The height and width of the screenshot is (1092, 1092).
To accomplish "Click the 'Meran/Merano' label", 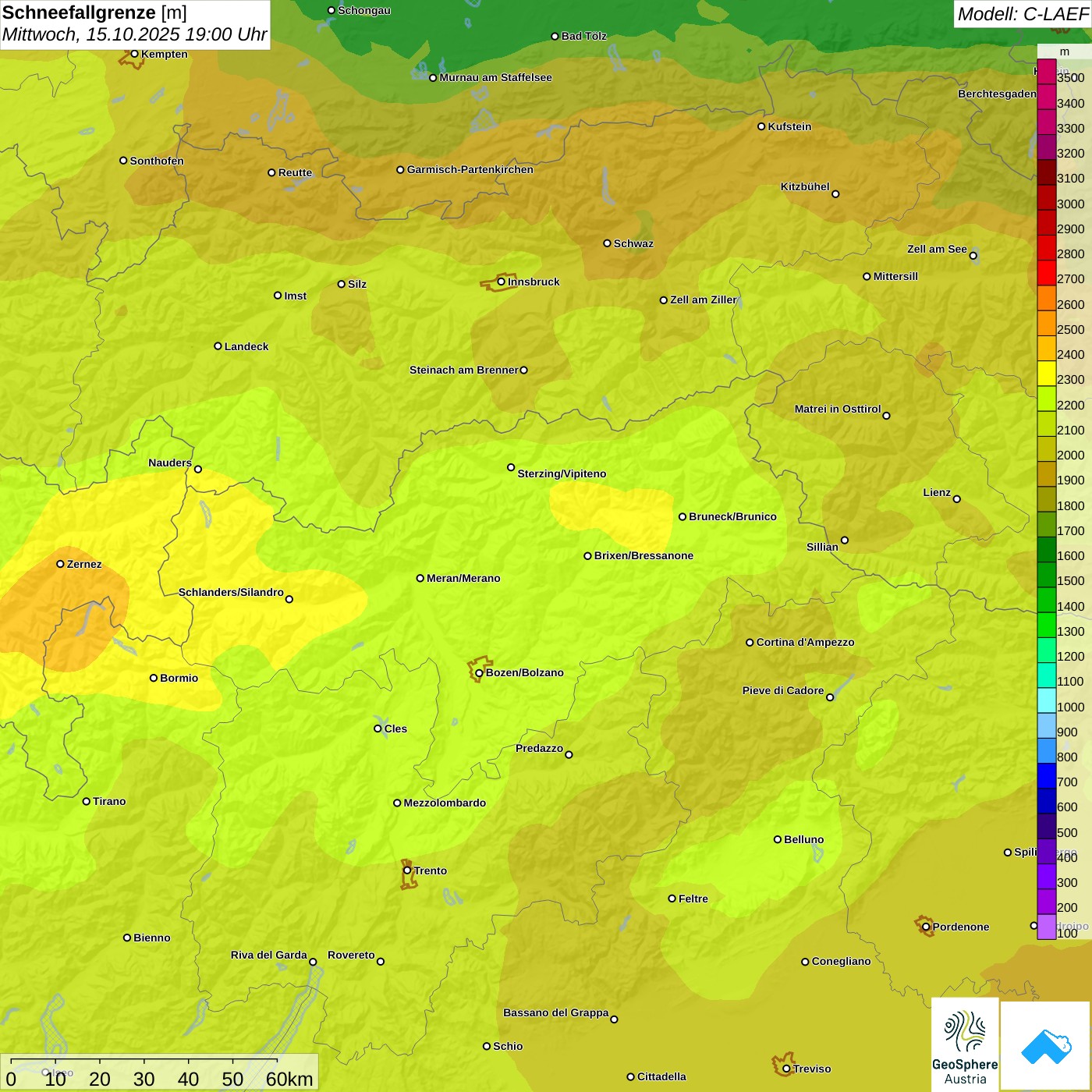I will point(463,578).
